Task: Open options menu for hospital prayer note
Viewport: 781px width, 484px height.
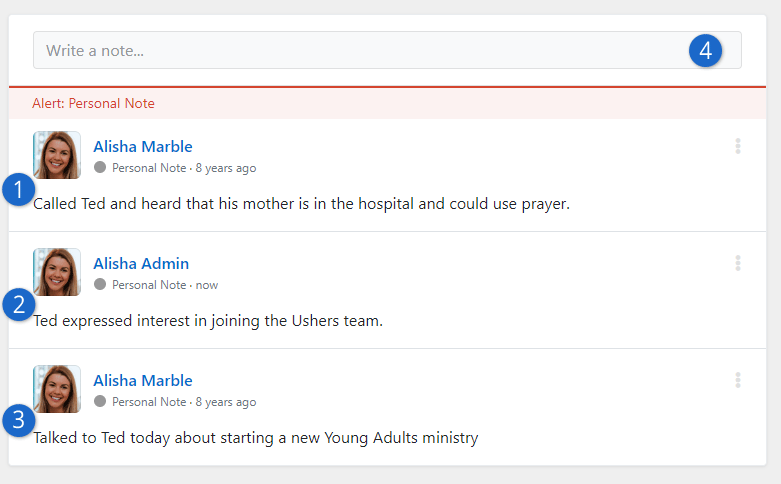Action: pos(738,146)
